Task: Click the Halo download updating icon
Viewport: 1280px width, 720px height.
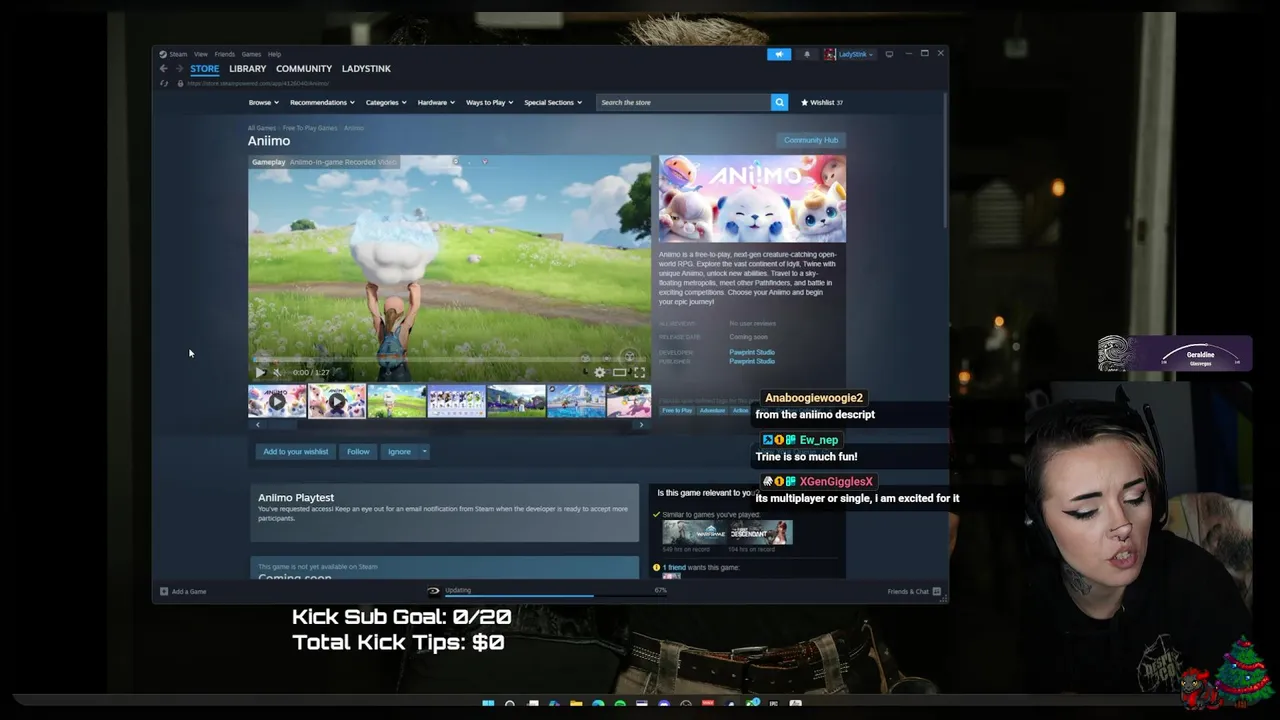Action: pyautogui.click(x=433, y=591)
